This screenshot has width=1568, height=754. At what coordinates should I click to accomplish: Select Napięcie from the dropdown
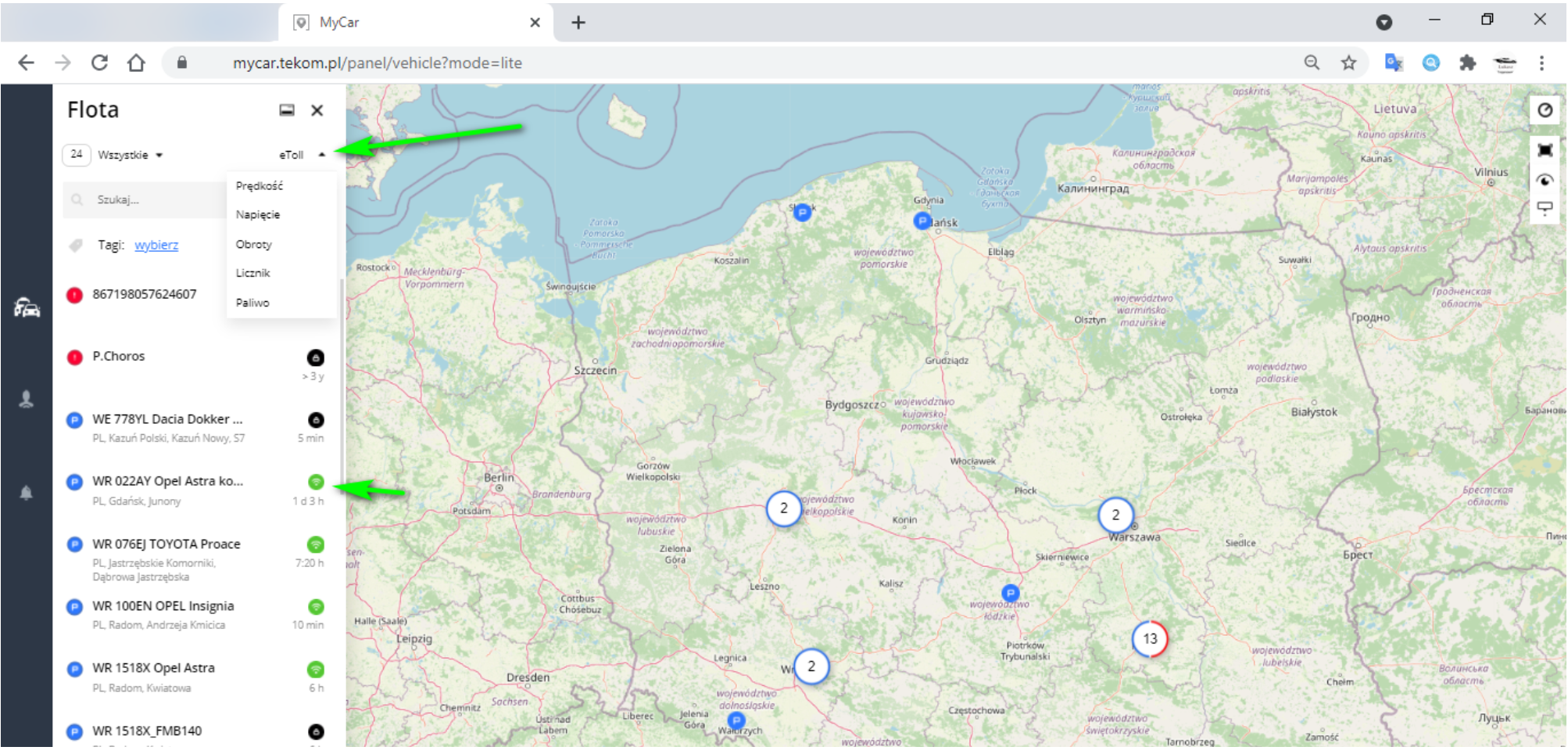[258, 214]
